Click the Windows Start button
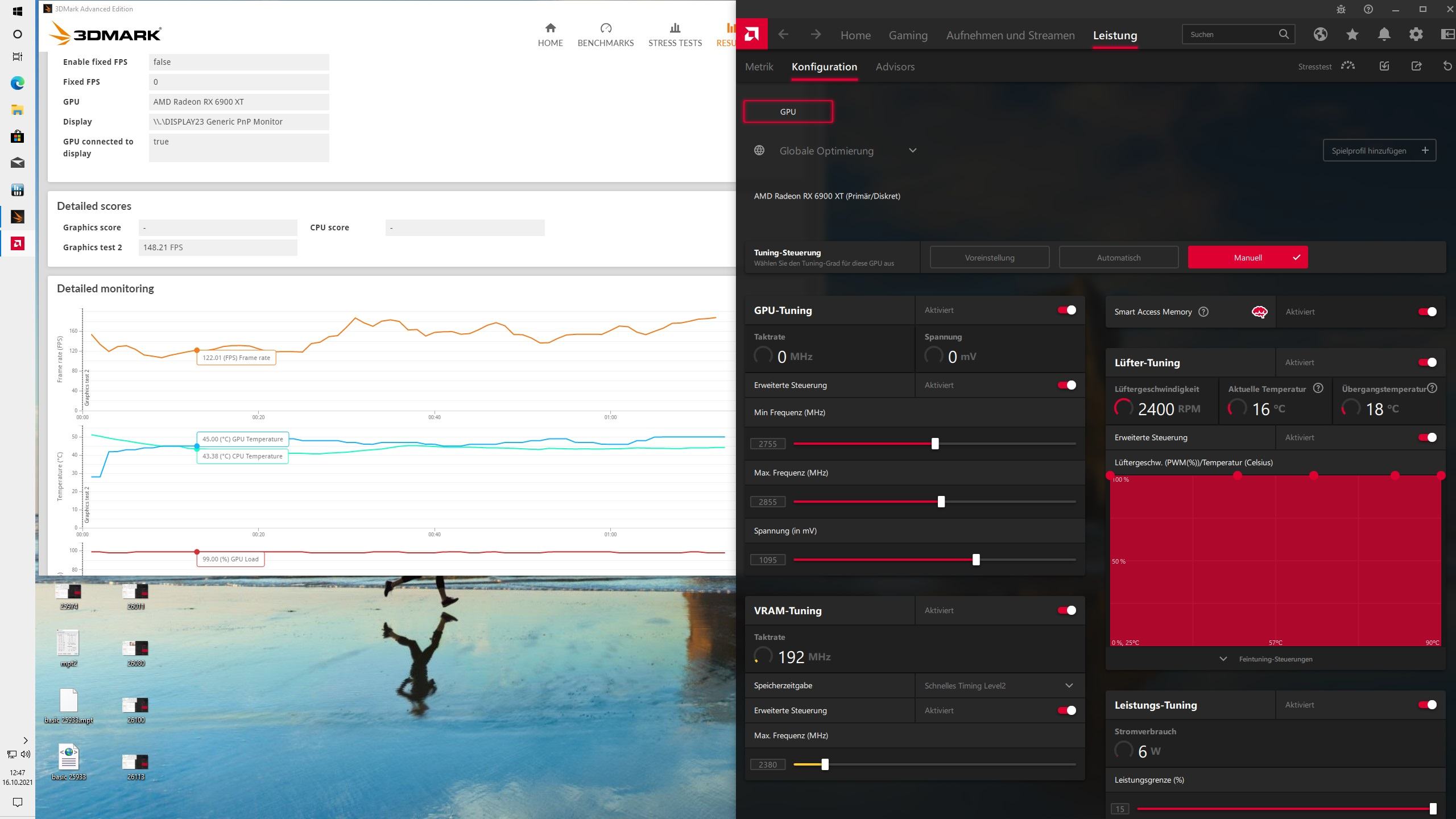The height and width of the screenshot is (819, 1456). pyautogui.click(x=18, y=11)
